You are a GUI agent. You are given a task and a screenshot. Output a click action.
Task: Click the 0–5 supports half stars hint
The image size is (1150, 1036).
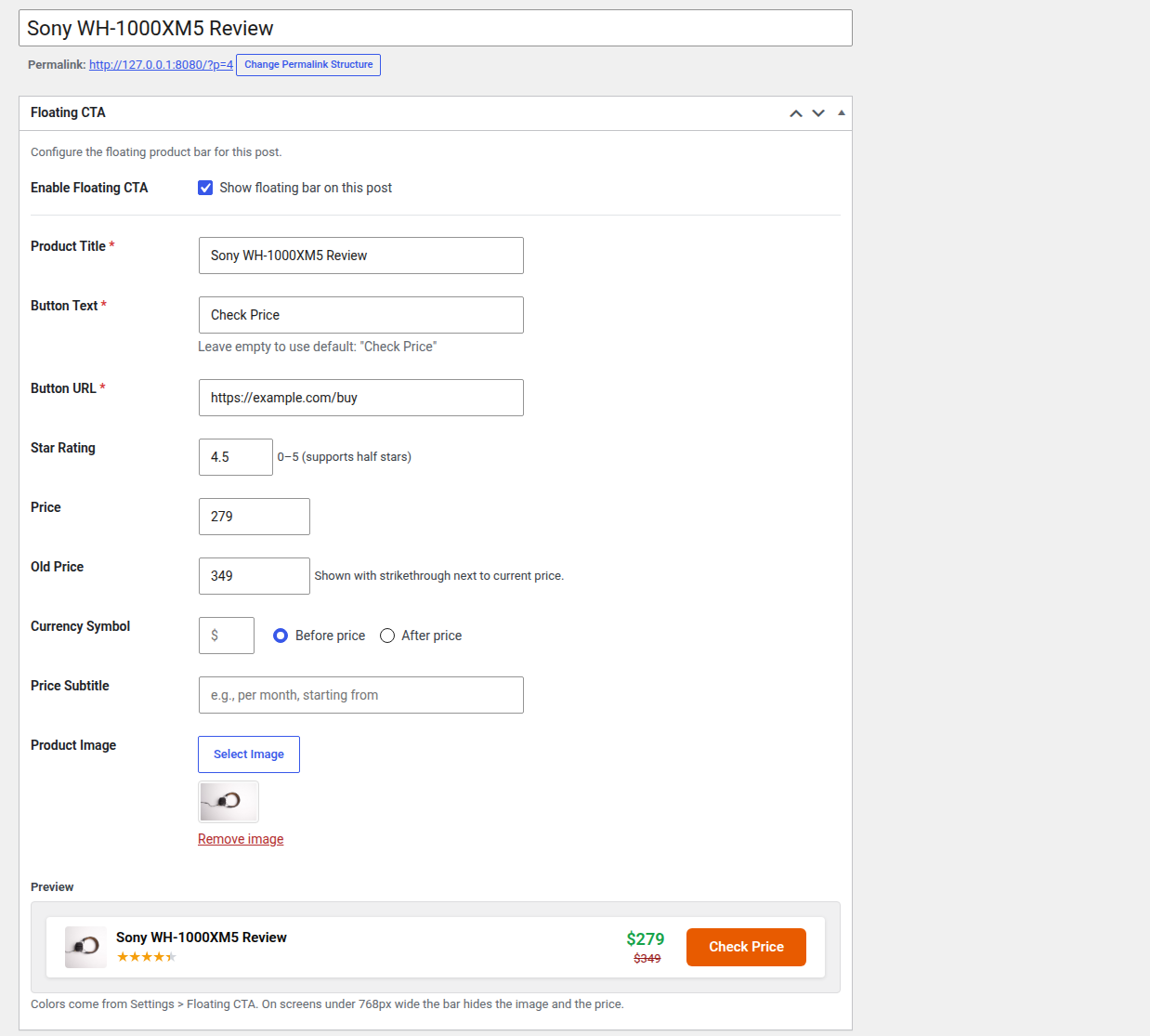(345, 457)
